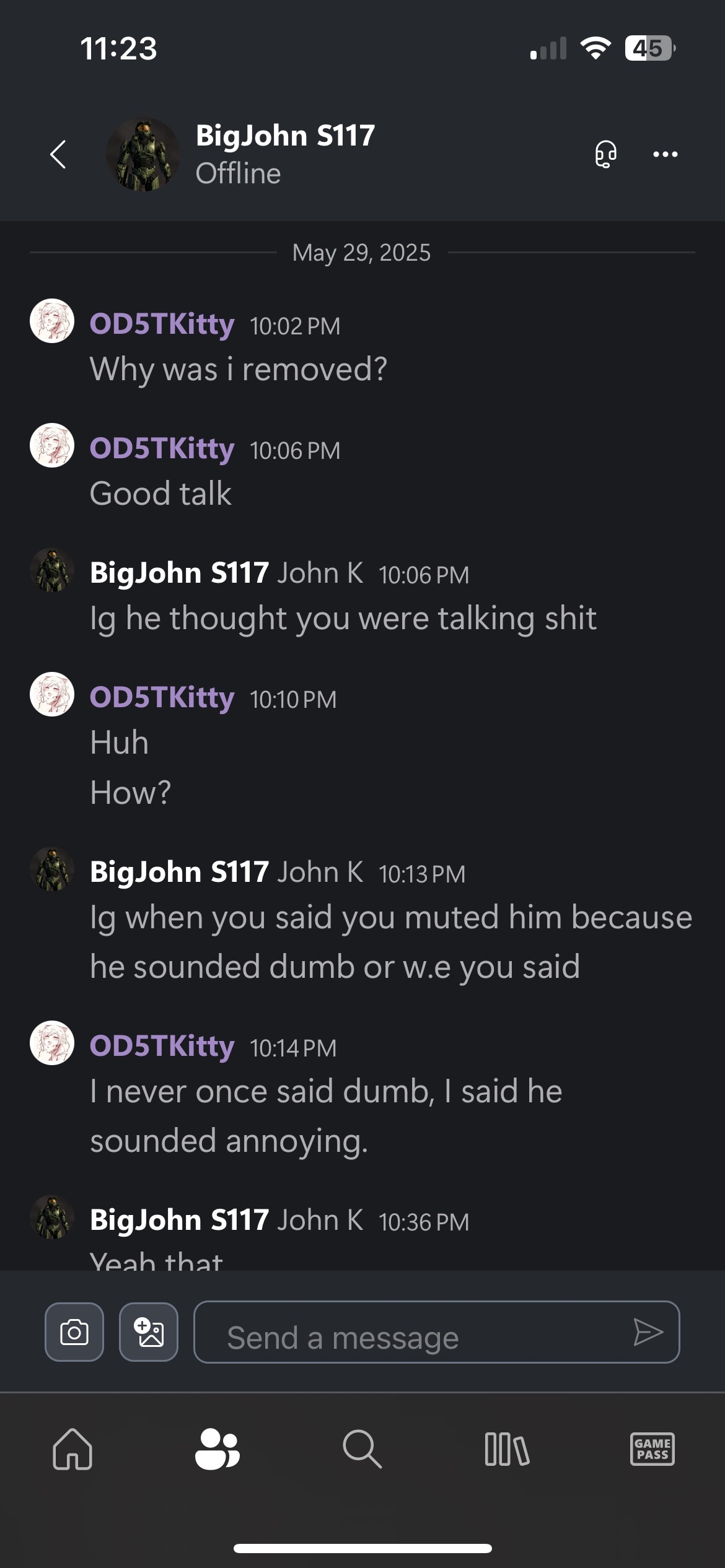Open the Search tab
The width and height of the screenshot is (725, 1568).
[362, 1449]
